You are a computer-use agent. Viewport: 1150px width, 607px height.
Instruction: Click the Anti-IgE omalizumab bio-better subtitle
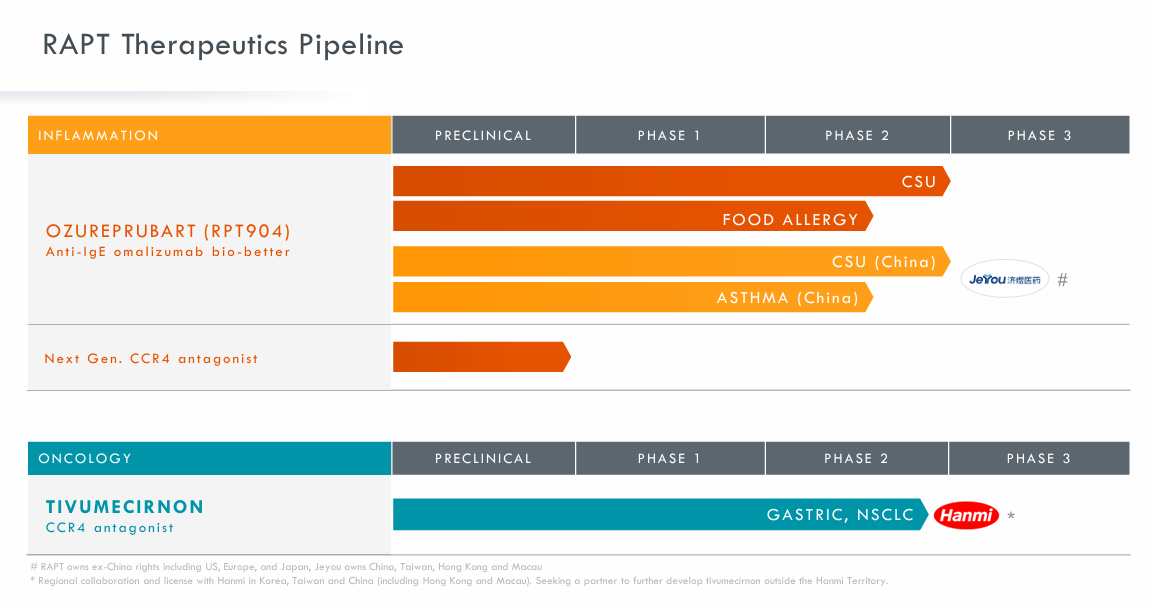pos(168,252)
